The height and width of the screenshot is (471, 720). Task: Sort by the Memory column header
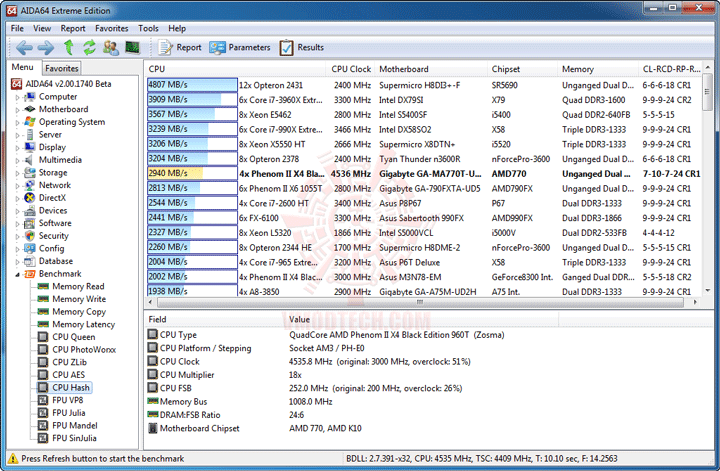tap(598, 69)
